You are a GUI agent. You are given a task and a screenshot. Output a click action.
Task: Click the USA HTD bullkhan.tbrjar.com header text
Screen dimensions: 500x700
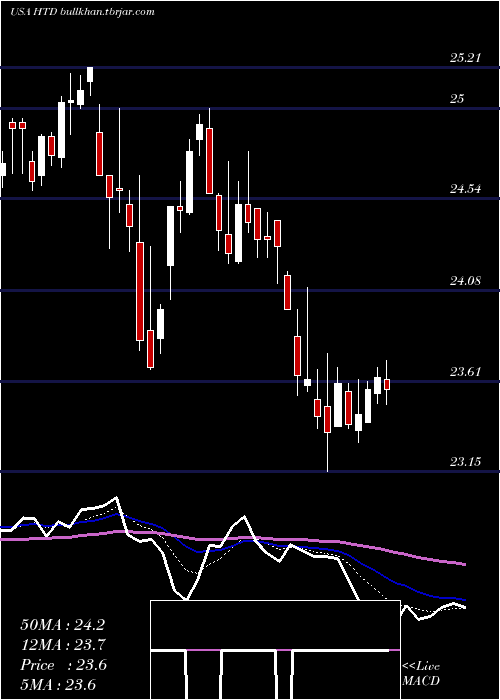point(83,11)
